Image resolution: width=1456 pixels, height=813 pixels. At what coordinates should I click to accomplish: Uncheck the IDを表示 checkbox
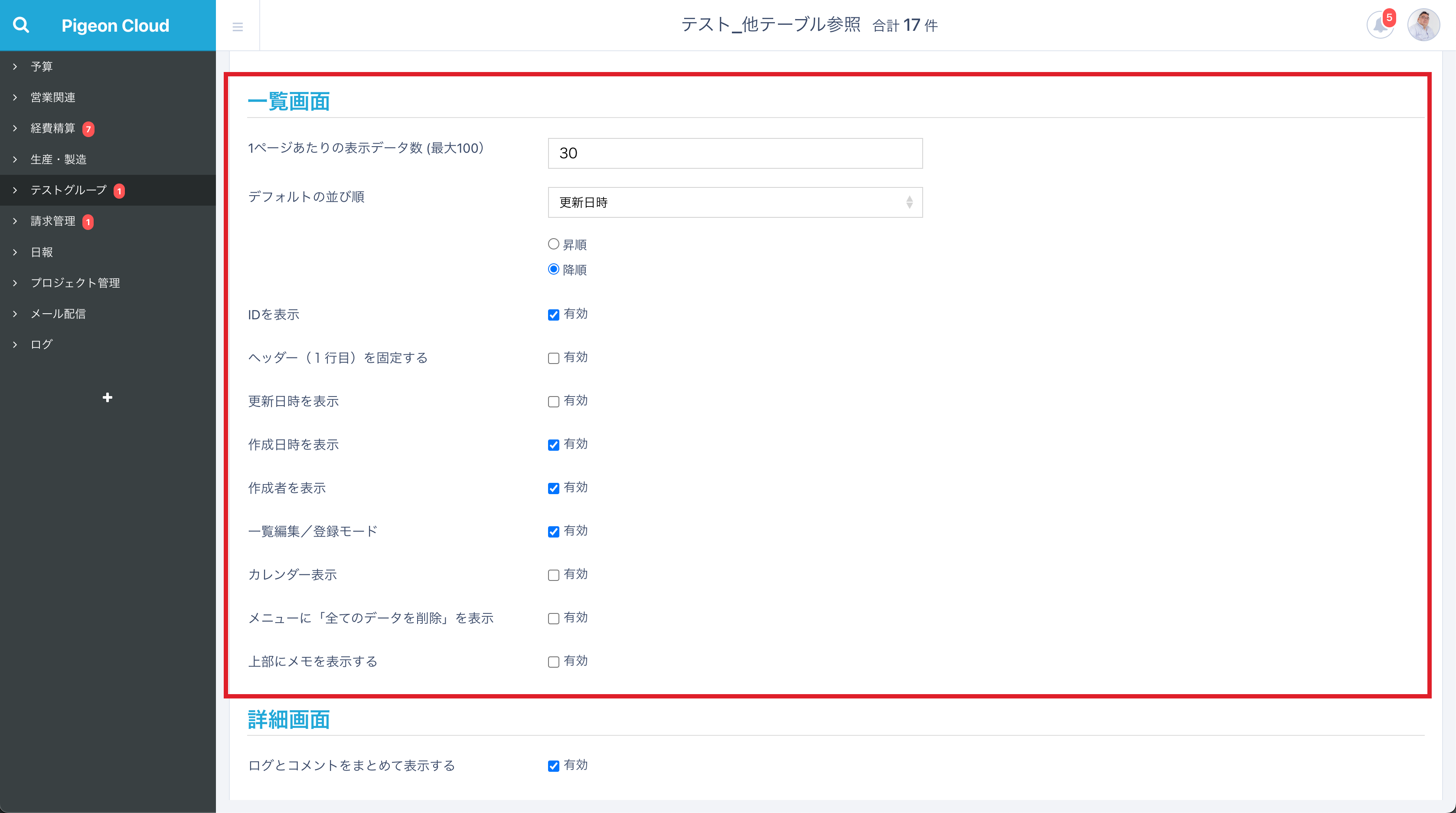pyautogui.click(x=553, y=315)
